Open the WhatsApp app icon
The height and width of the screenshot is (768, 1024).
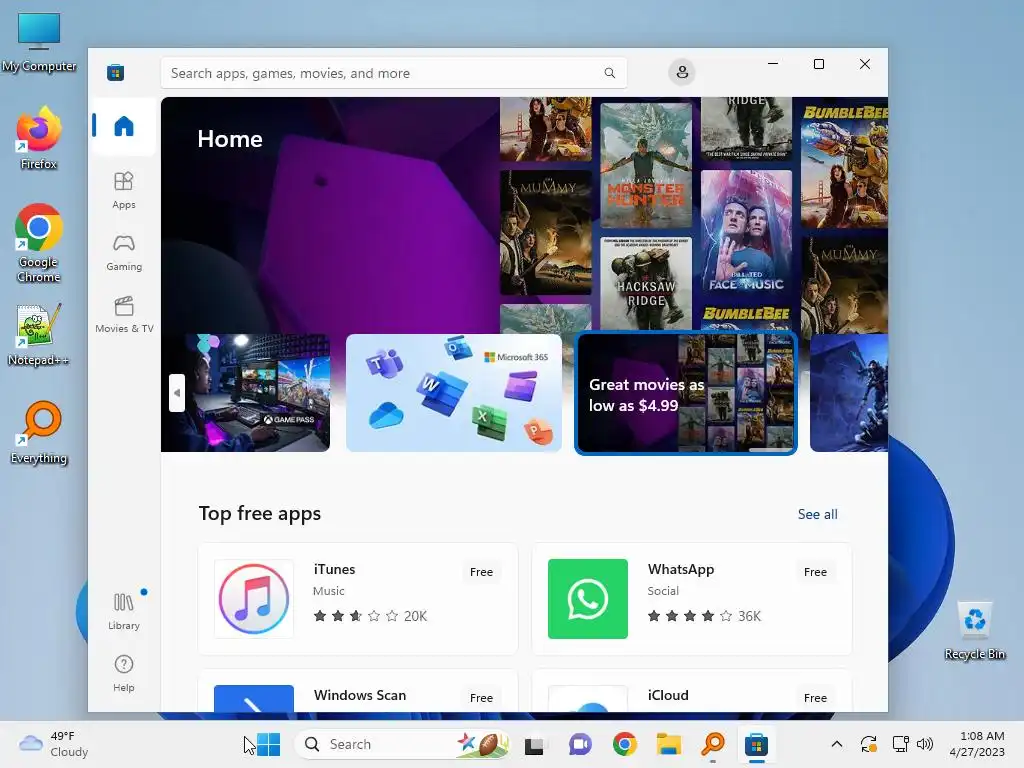[x=588, y=599]
